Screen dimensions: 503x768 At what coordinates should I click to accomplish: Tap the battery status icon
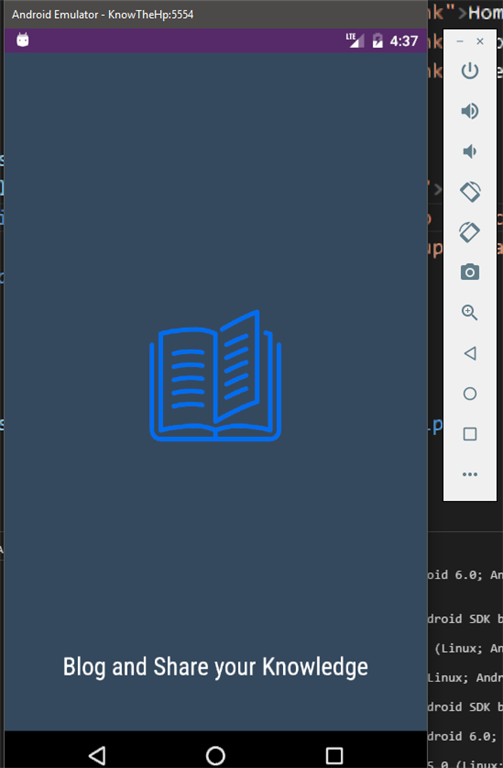[x=377, y=41]
